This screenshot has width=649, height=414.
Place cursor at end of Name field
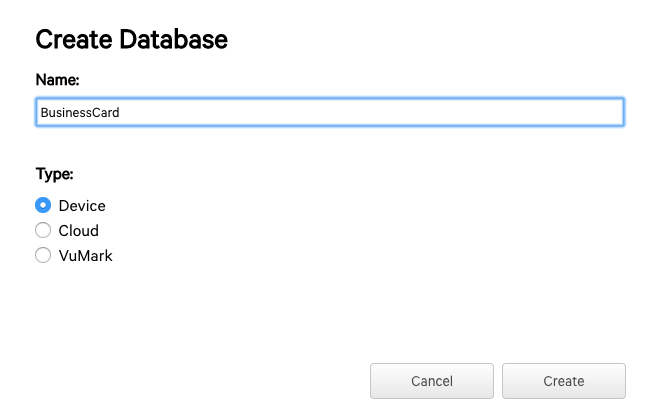point(121,113)
